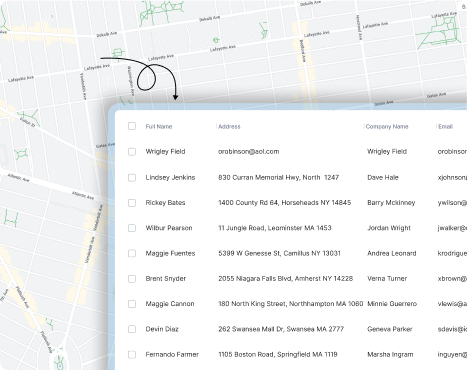Toggle the checkbox for Rickey Bates

click(132, 203)
